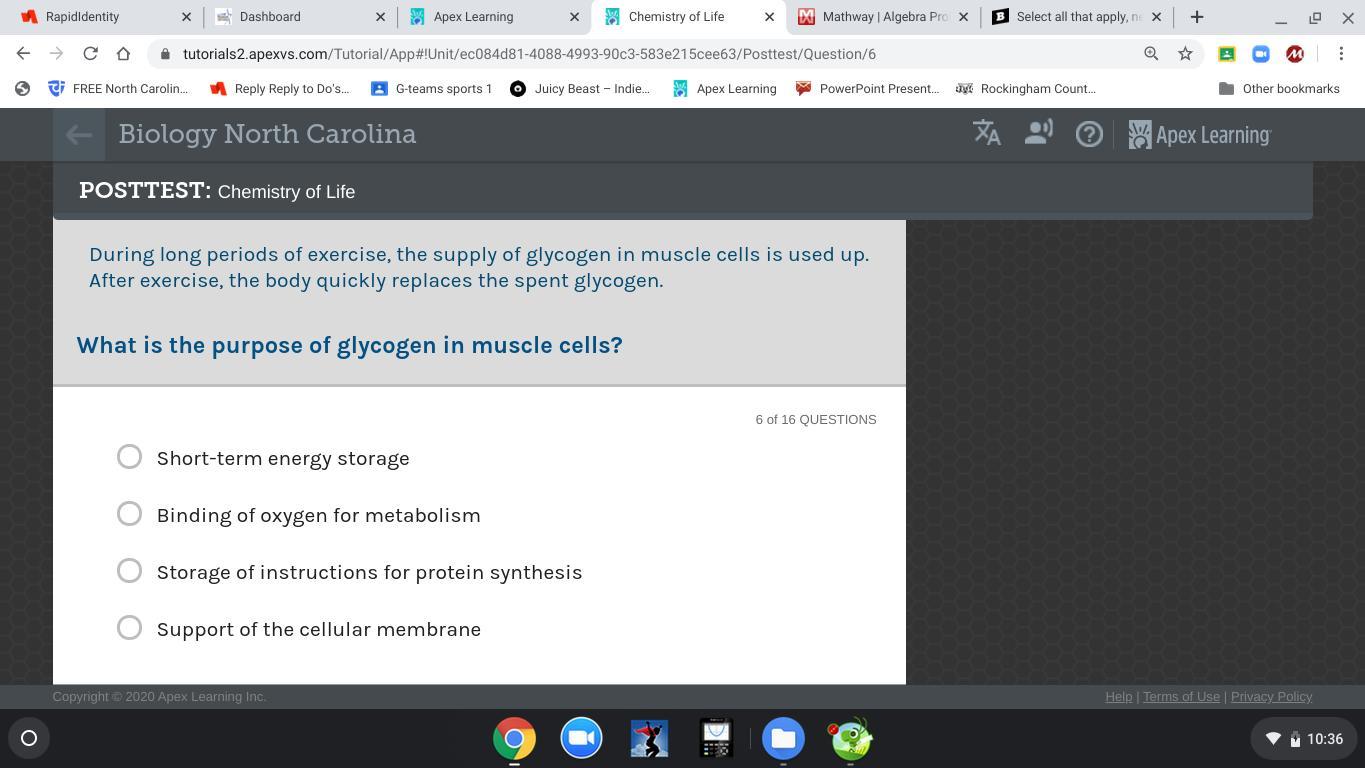
Task: Open the Help link in footer
Action: (x=1118, y=697)
